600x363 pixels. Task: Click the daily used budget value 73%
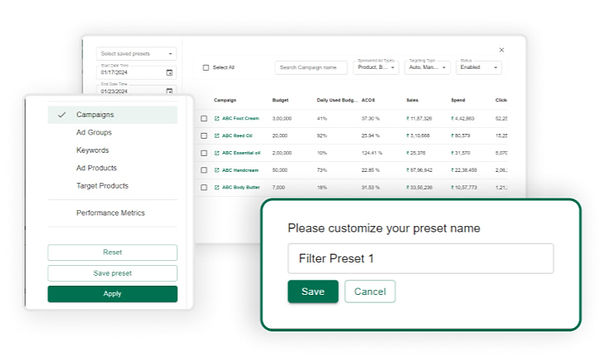[x=322, y=170]
